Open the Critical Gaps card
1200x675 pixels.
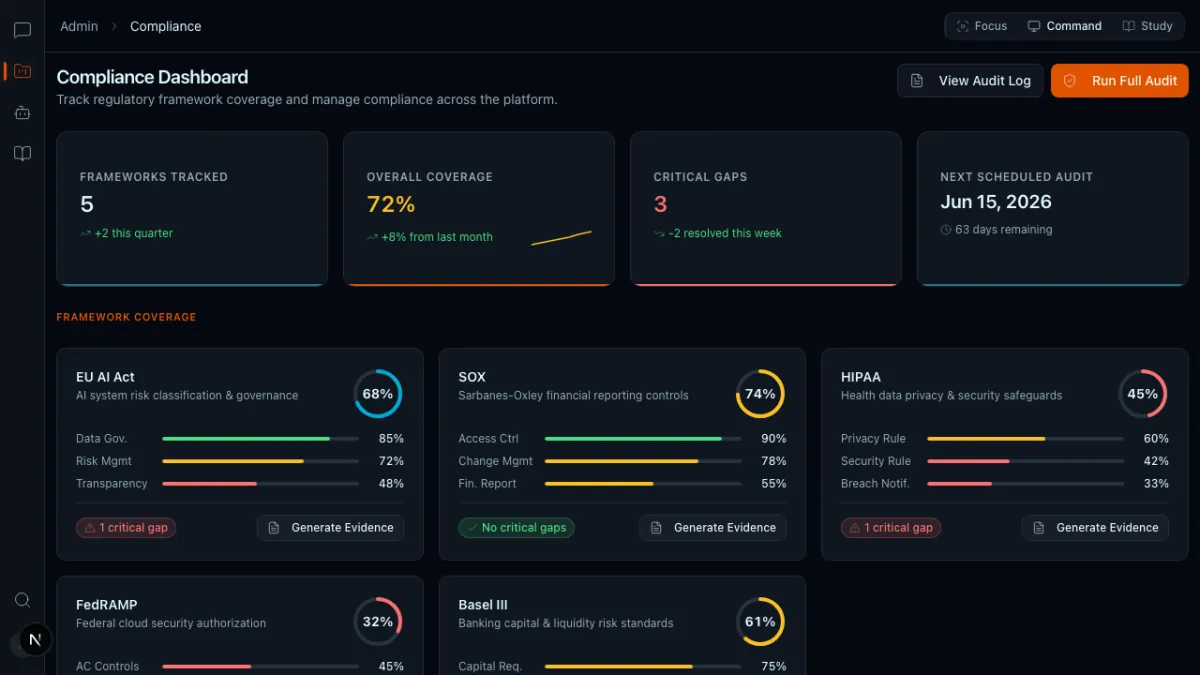(x=766, y=209)
